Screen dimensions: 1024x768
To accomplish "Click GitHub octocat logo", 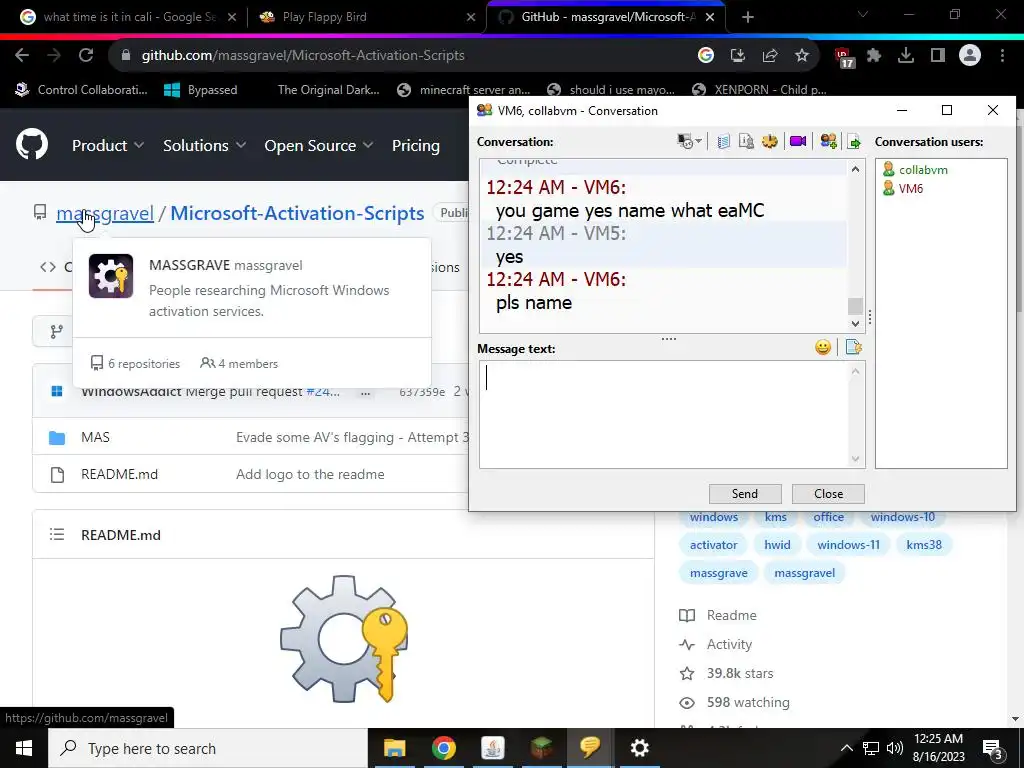I will tap(32, 144).
